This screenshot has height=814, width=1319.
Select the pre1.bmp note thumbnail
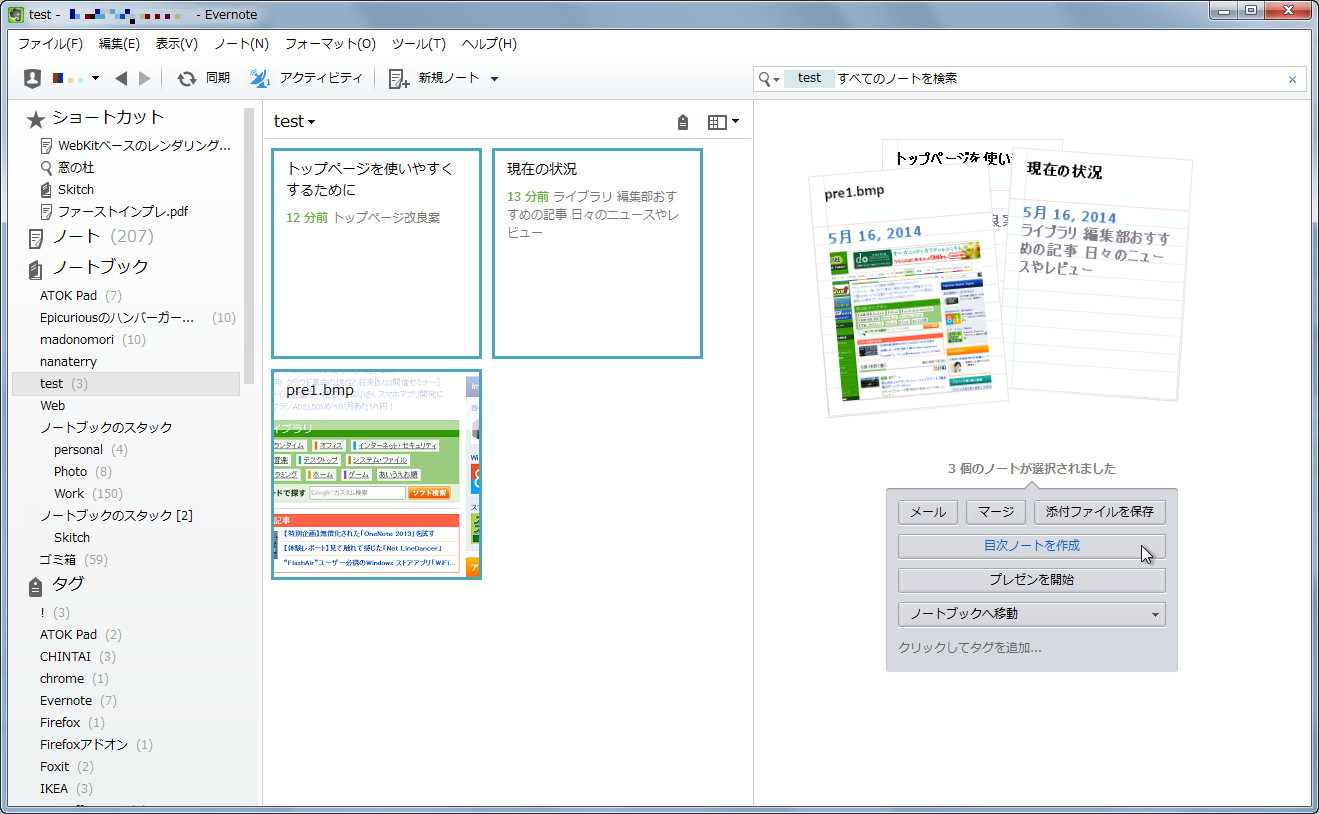pos(376,475)
